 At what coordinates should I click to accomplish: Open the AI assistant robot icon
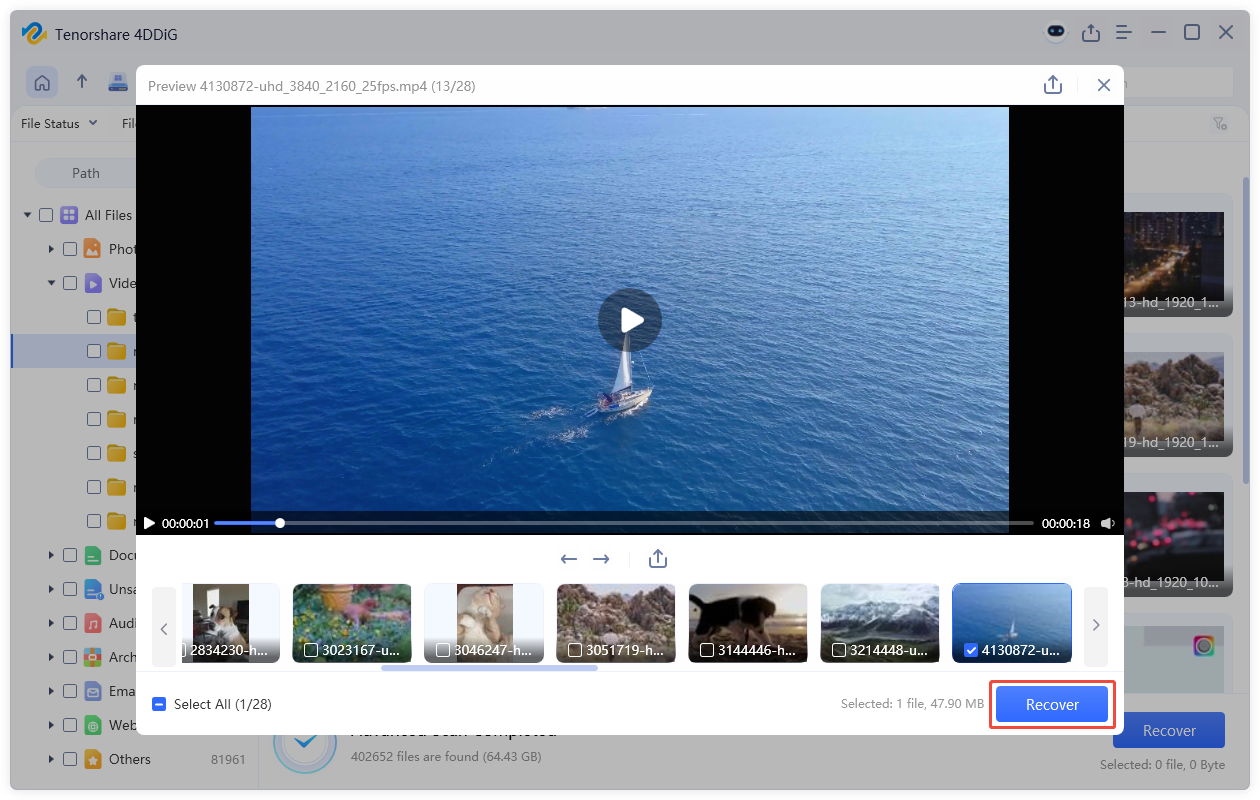point(1056,32)
